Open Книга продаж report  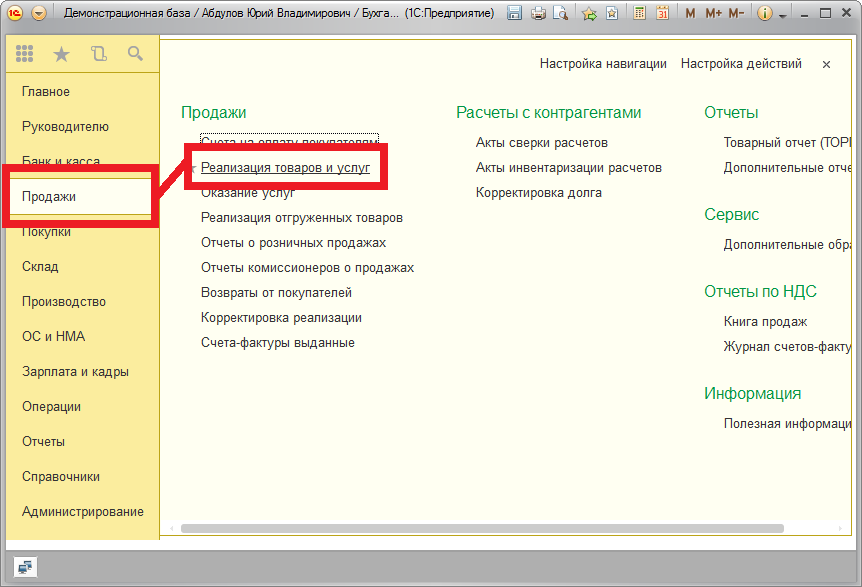[x=765, y=322]
